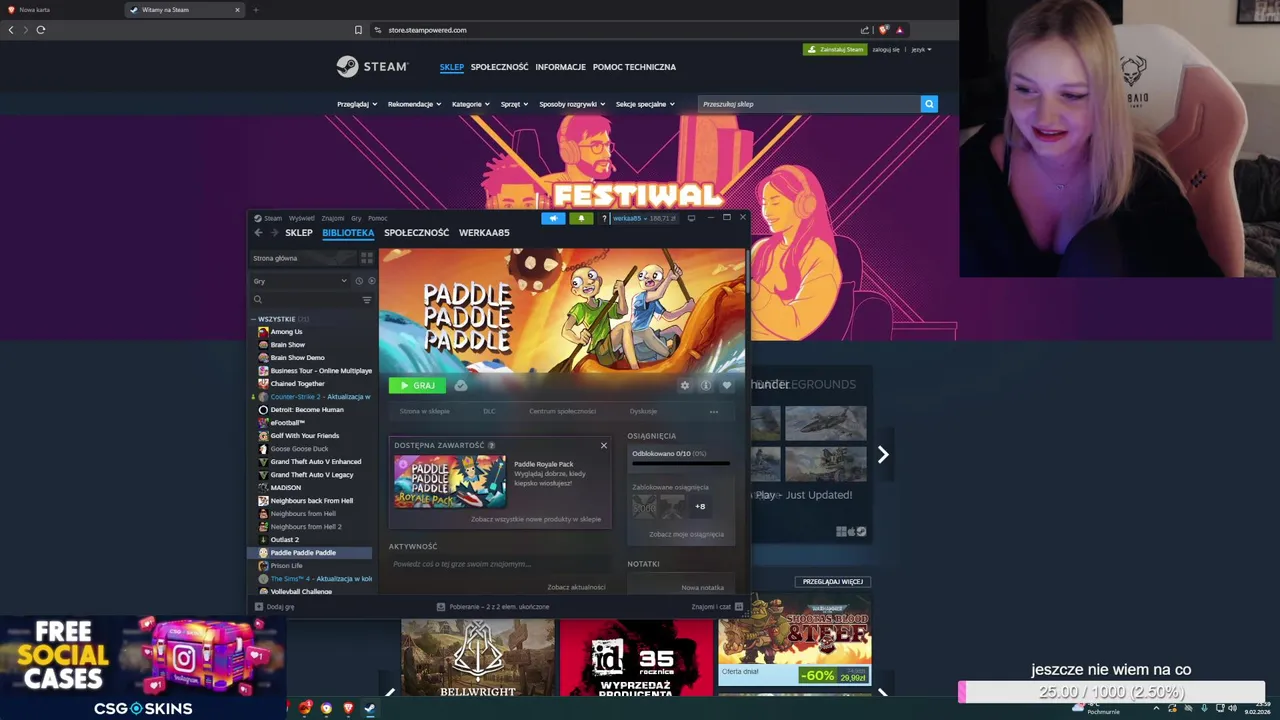The image size is (1280, 720).
Task: Expand the Sposoby rozgrywki store menu
Action: (x=572, y=104)
